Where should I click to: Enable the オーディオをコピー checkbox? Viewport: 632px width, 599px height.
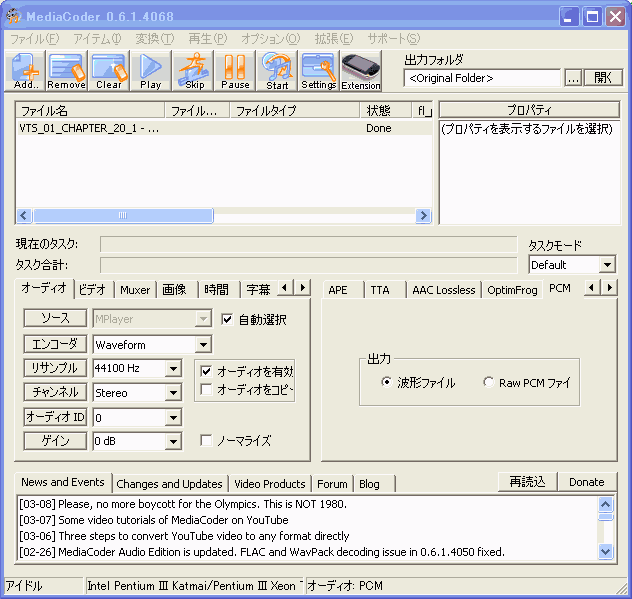click(206, 389)
